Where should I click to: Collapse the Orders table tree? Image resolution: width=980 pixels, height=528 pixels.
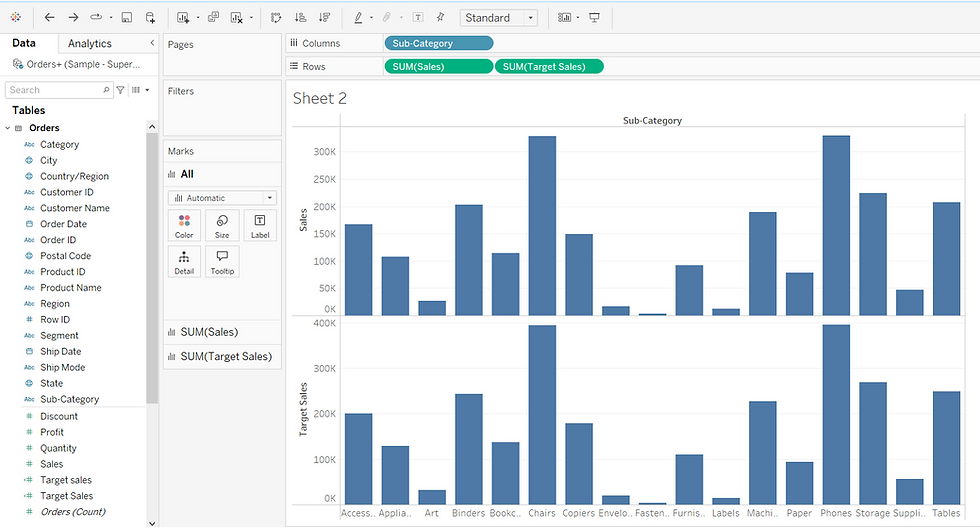tap(8, 128)
